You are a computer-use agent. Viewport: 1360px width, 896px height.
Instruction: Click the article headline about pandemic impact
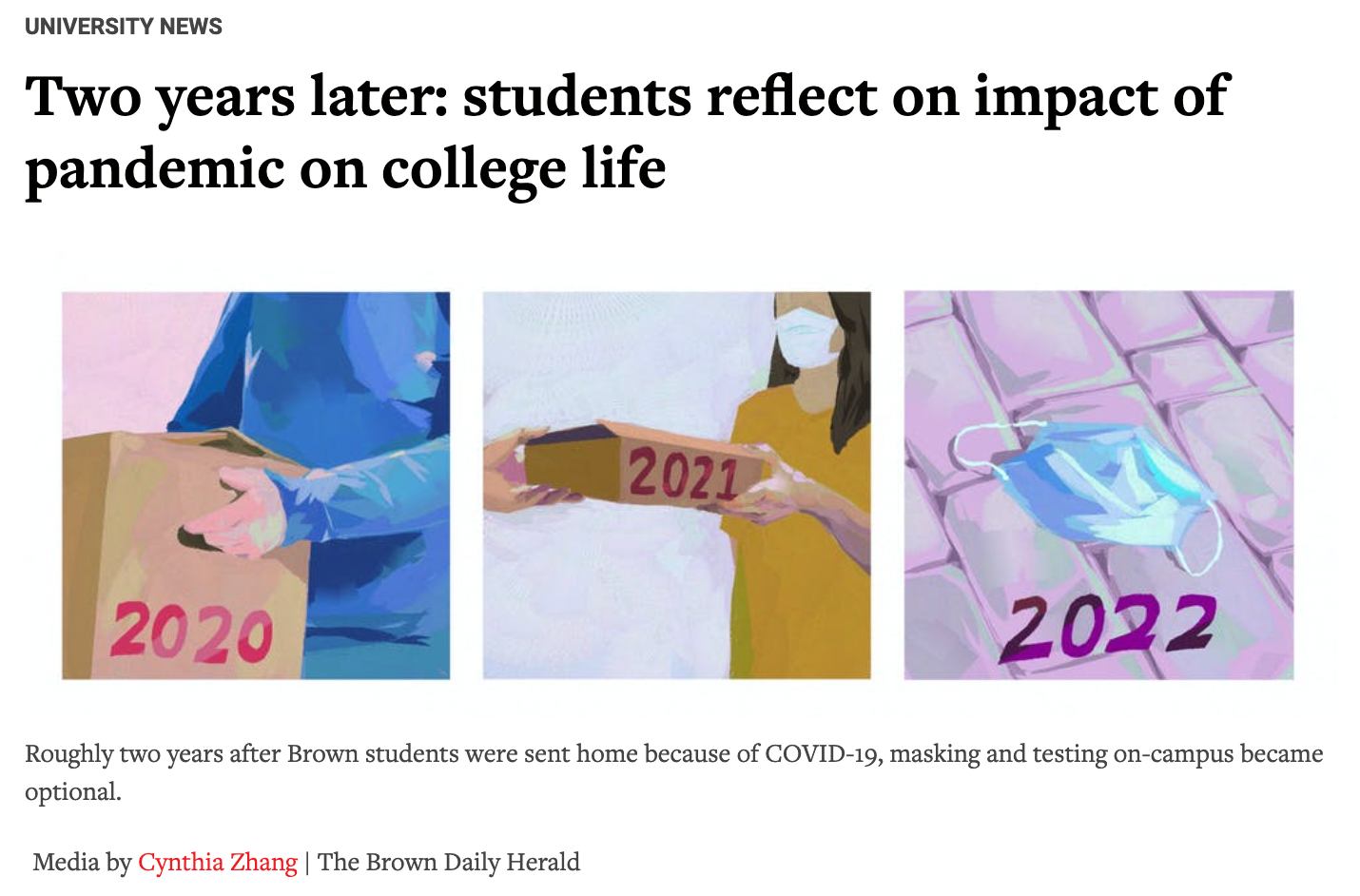(x=628, y=131)
